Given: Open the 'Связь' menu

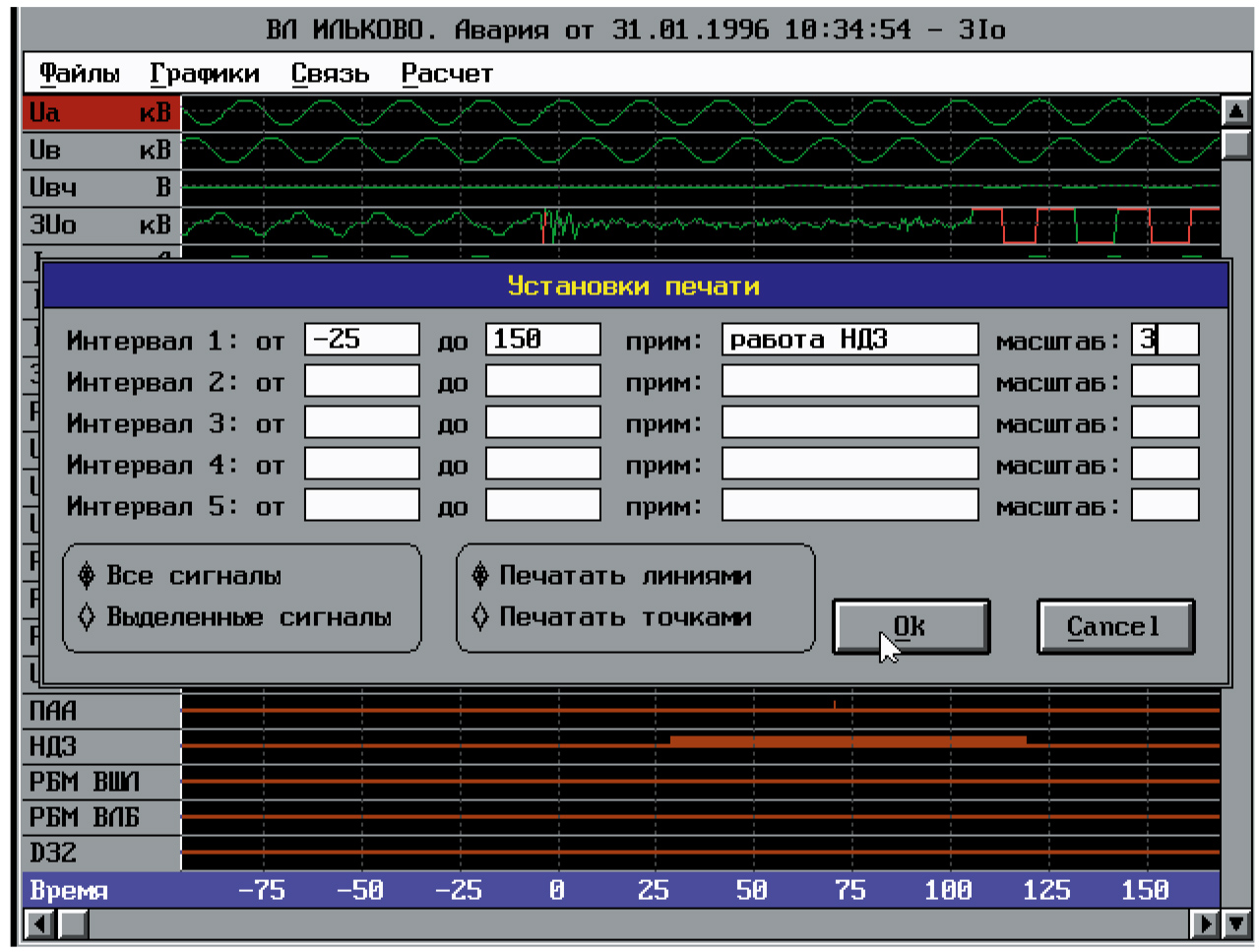Looking at the screenshot, I should click(x=330, y=74).
